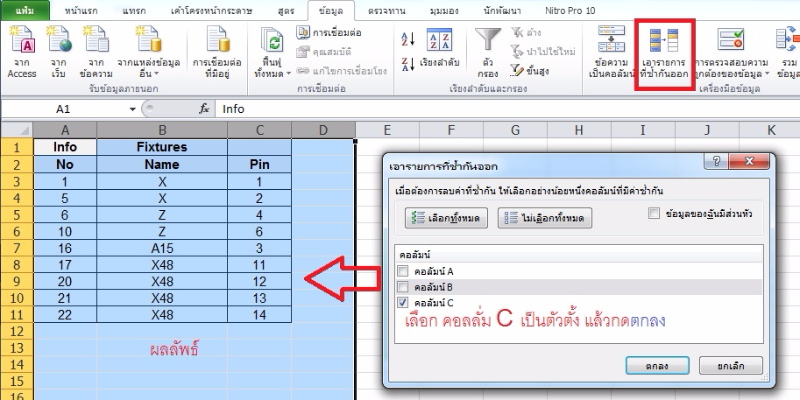This screenshot has width=800, height=400.
Task: Select row 7 header
Action: (x=17, y=248)
